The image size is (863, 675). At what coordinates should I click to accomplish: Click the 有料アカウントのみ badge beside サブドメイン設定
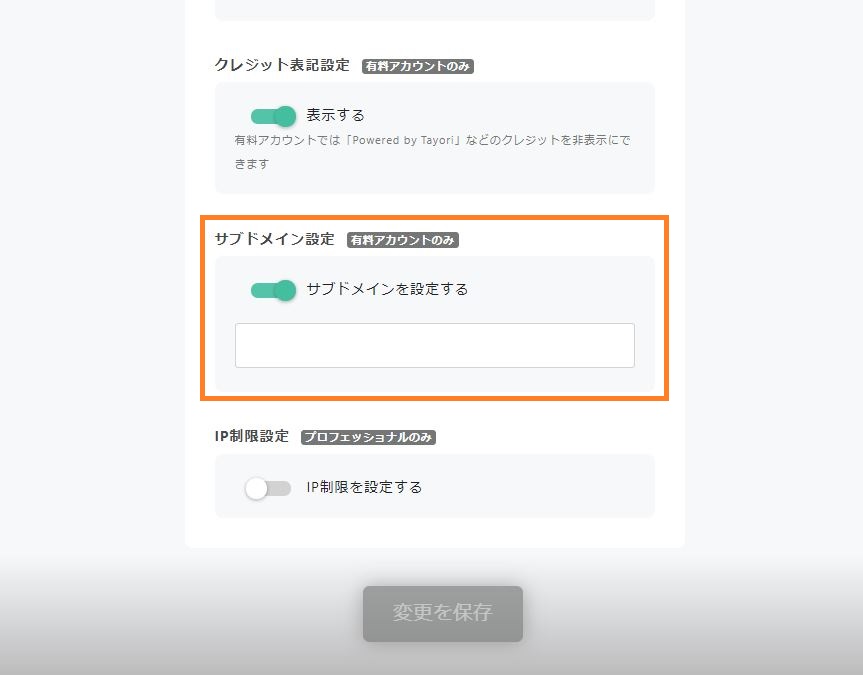(402, 240)
